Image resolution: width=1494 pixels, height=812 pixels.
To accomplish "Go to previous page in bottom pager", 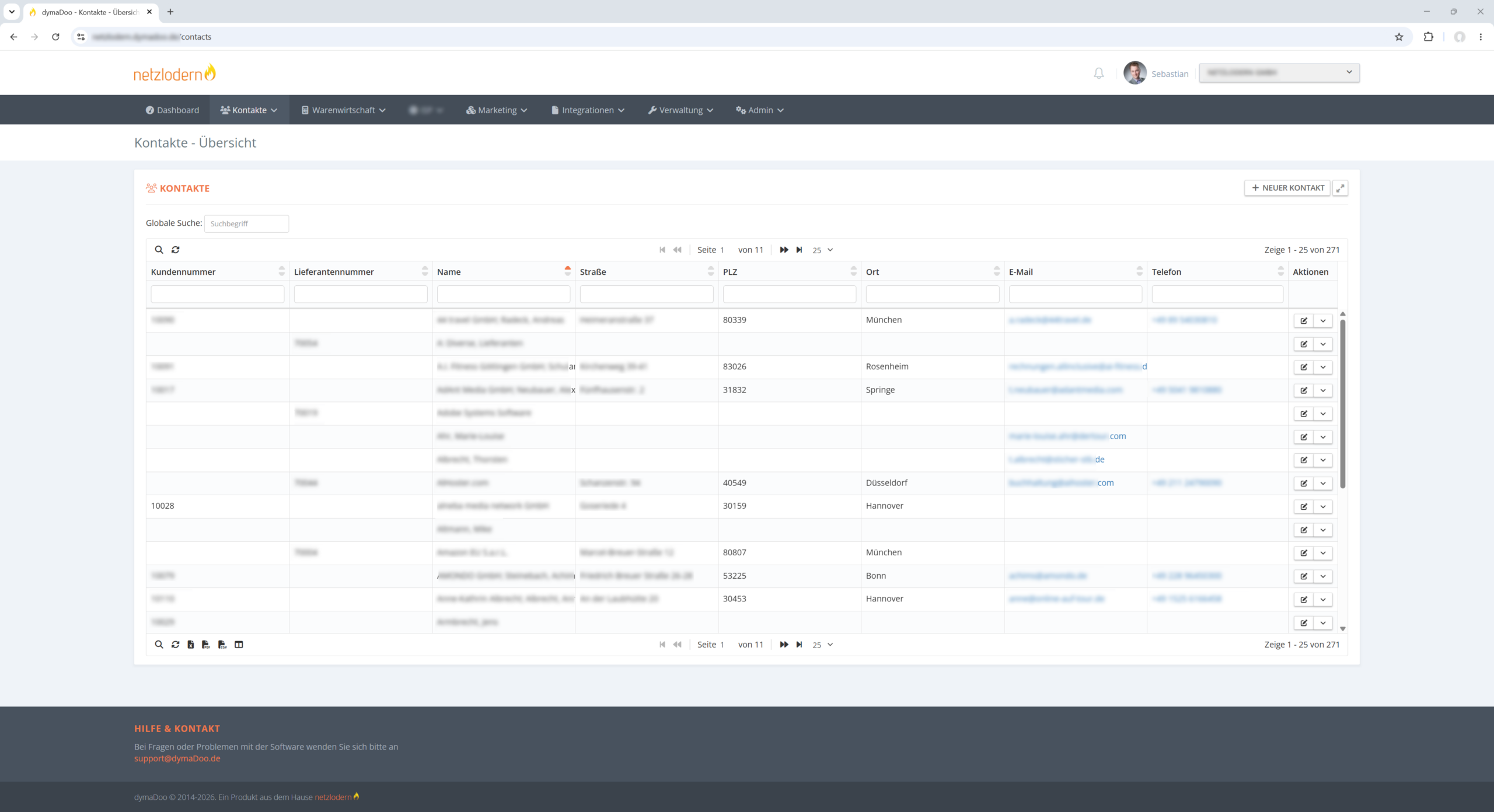I will pyautogui.click(x=677, y=645).
